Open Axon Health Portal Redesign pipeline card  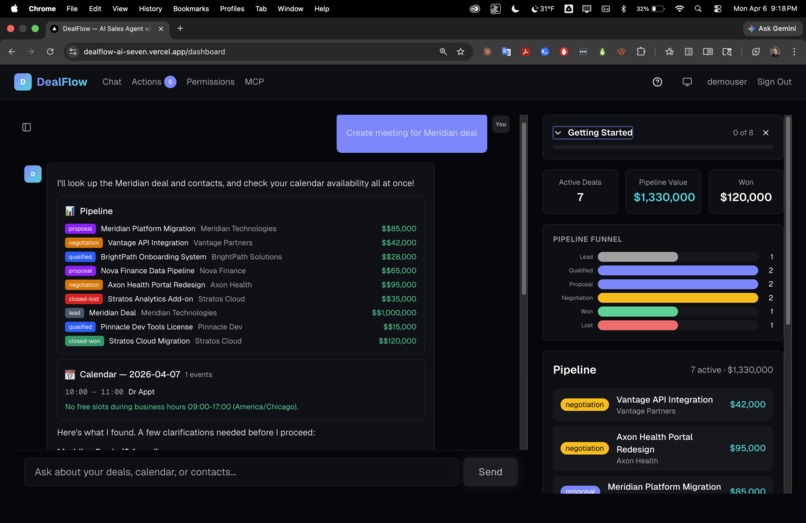click(x=663, y=448)
